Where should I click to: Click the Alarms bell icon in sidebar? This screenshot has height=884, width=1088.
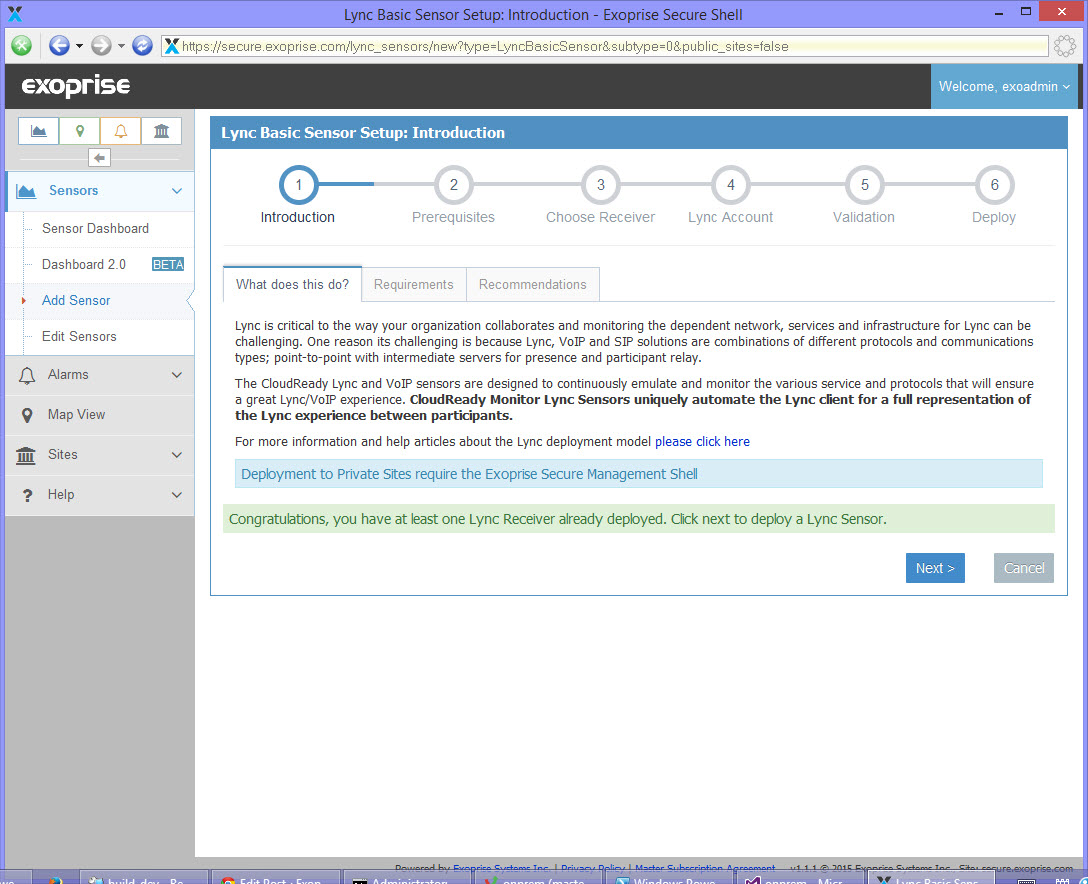click(x=26, y=375)
